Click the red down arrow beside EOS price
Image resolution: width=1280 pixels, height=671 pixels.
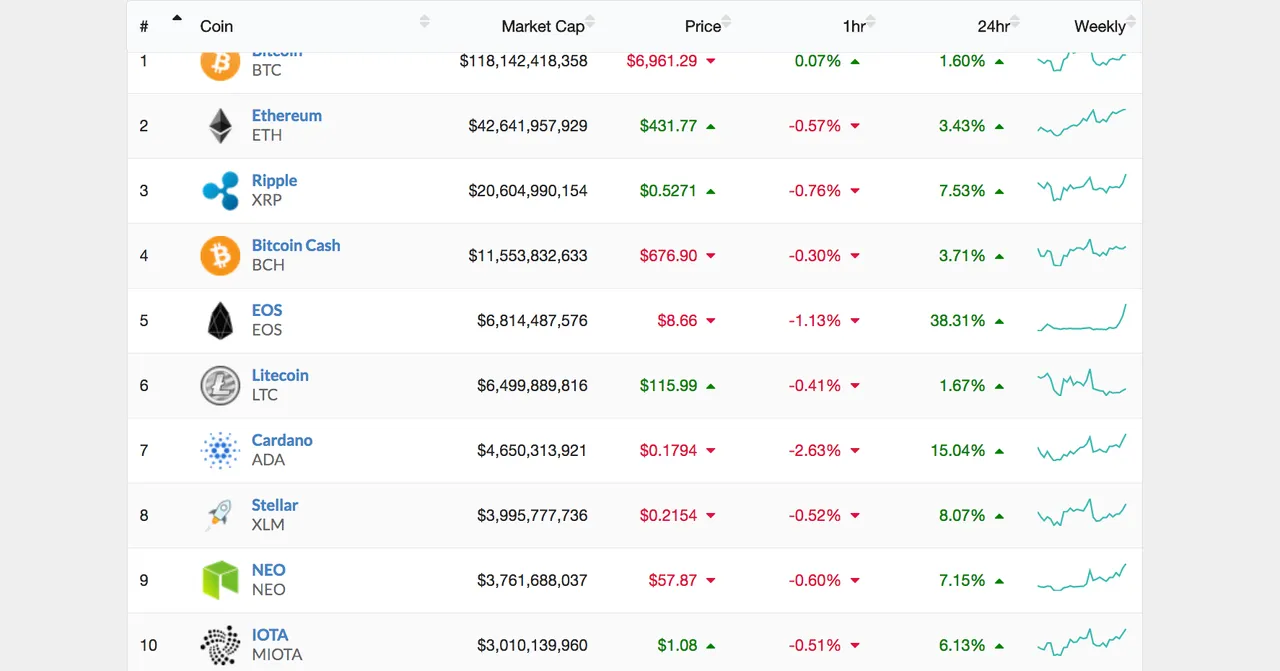(711, 321)
